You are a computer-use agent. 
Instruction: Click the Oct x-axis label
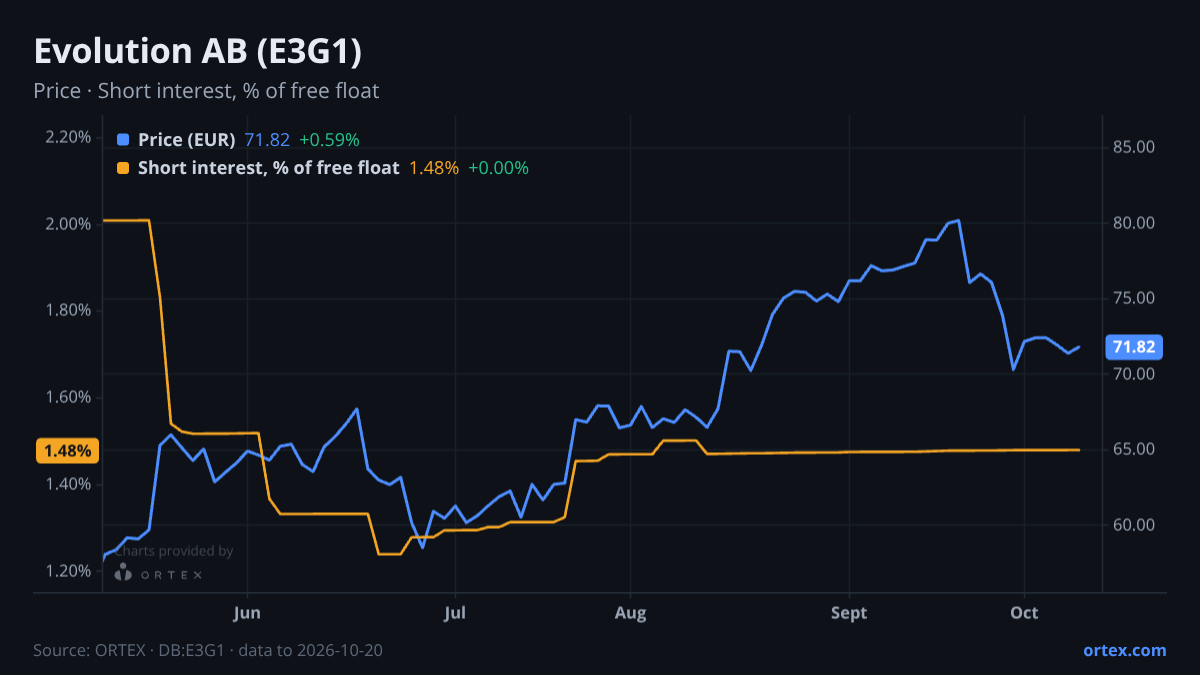point(1023,613)
